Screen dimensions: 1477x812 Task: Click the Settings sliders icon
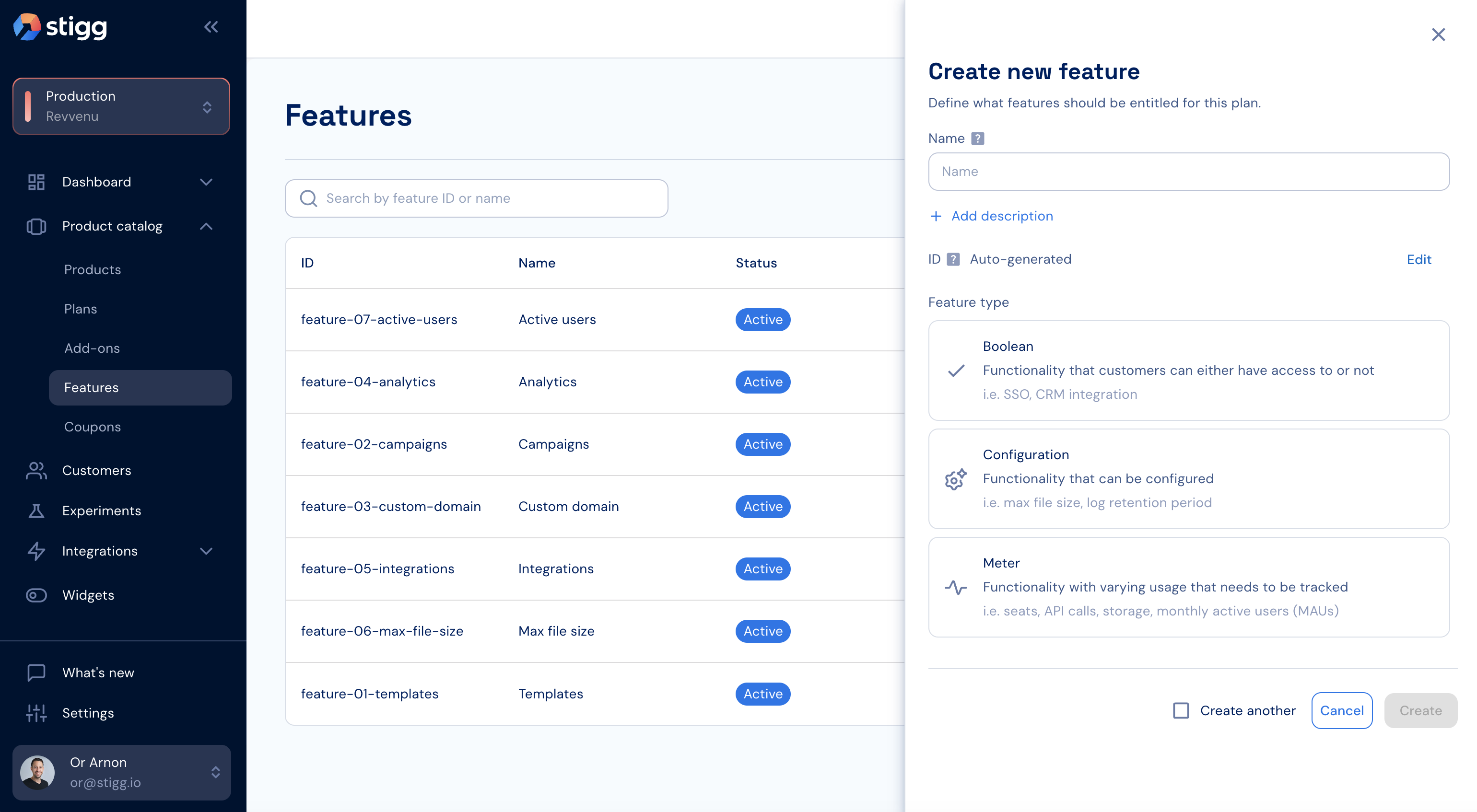pos(36,713)
